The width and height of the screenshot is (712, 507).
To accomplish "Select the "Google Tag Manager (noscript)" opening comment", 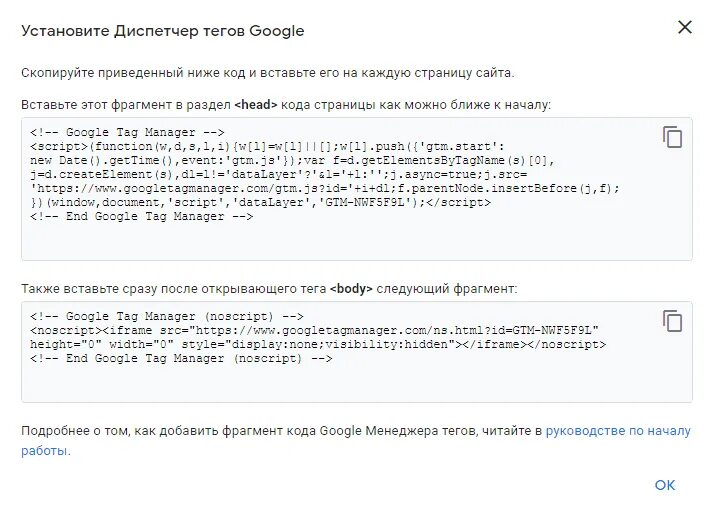I will pos(167,316).
